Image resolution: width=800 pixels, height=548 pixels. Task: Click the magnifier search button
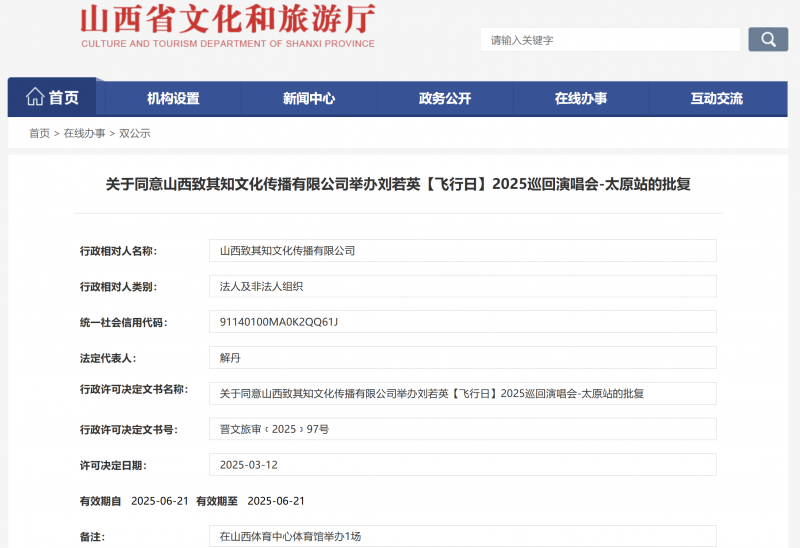[767, 40]
